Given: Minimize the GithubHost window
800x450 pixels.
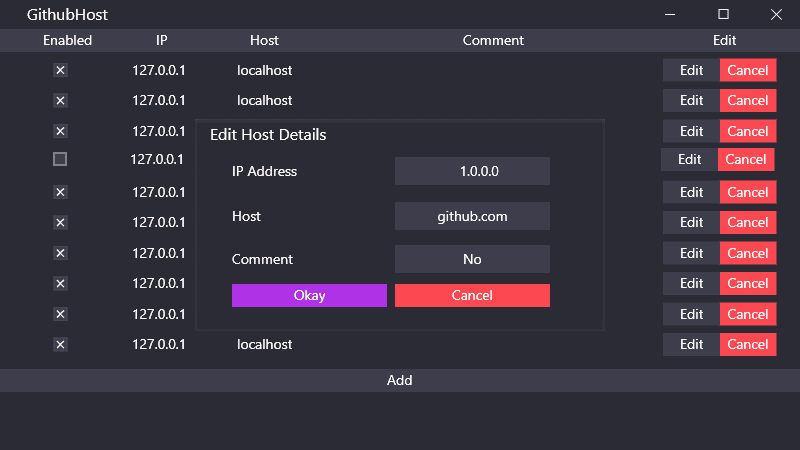Looking at the screenshot, I should coord(670,14).
